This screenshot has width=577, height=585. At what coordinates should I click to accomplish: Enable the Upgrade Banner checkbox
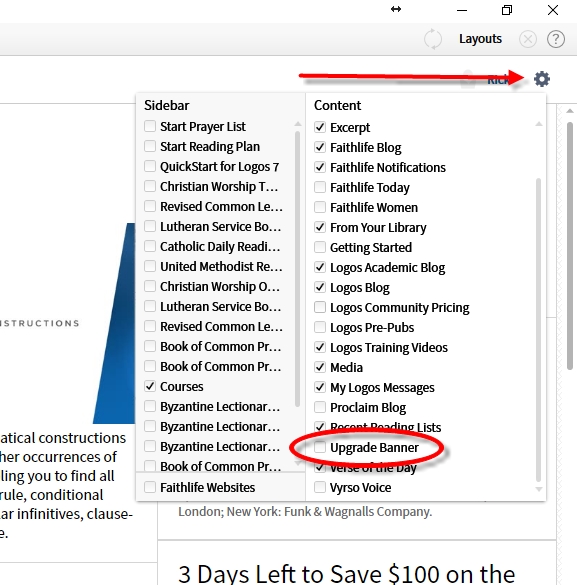320,447
